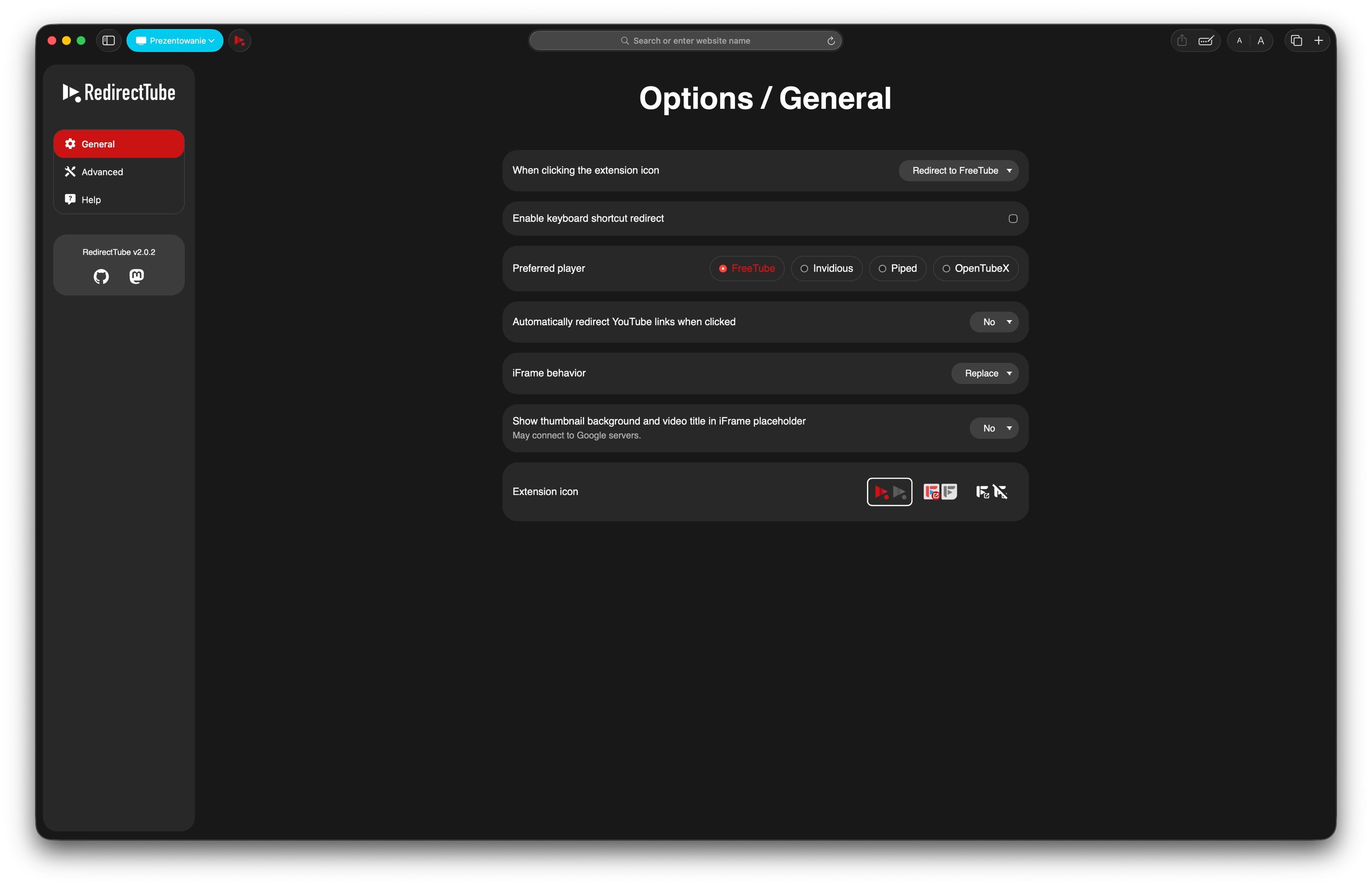Click the May connect to Google servers note
Screen dimensions: 1372x887
576,435
